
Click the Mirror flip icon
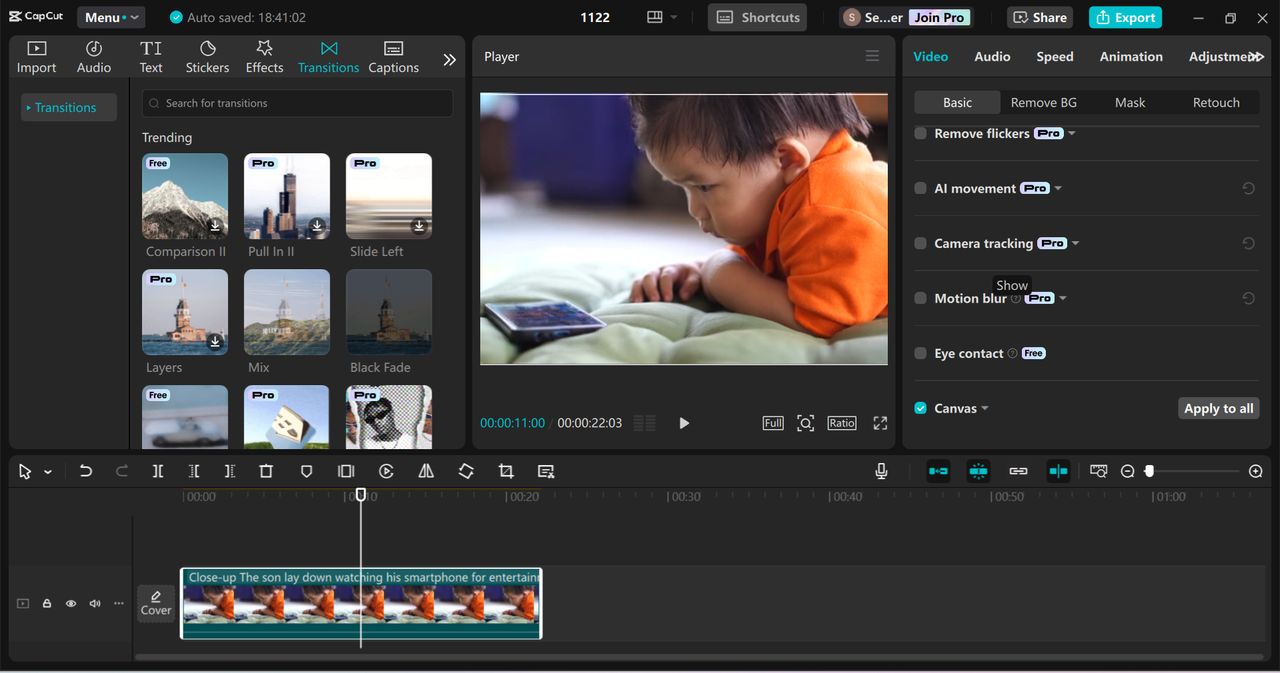[x=426, y=471]
